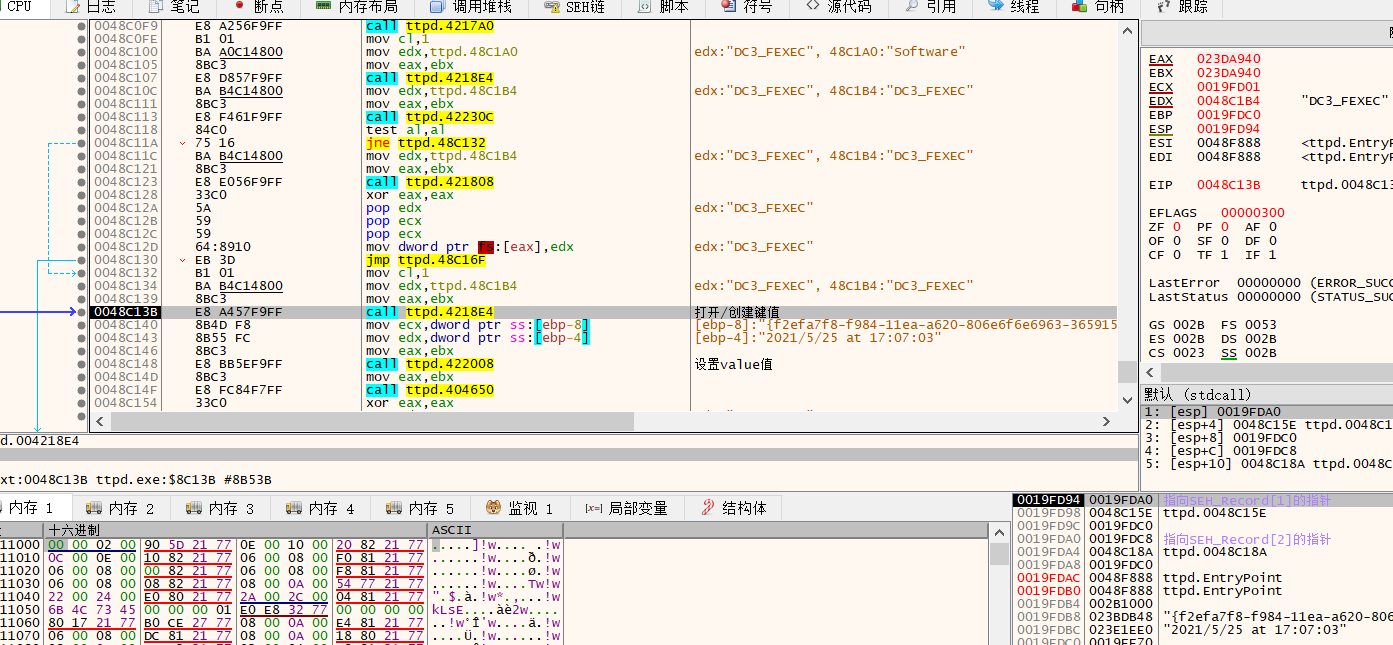Image resolution: width=1393 pixels, height=645 pixels.
Task: Toggle breakpoint dot at address 0048C11A
Action: click(x=82, y=143)
